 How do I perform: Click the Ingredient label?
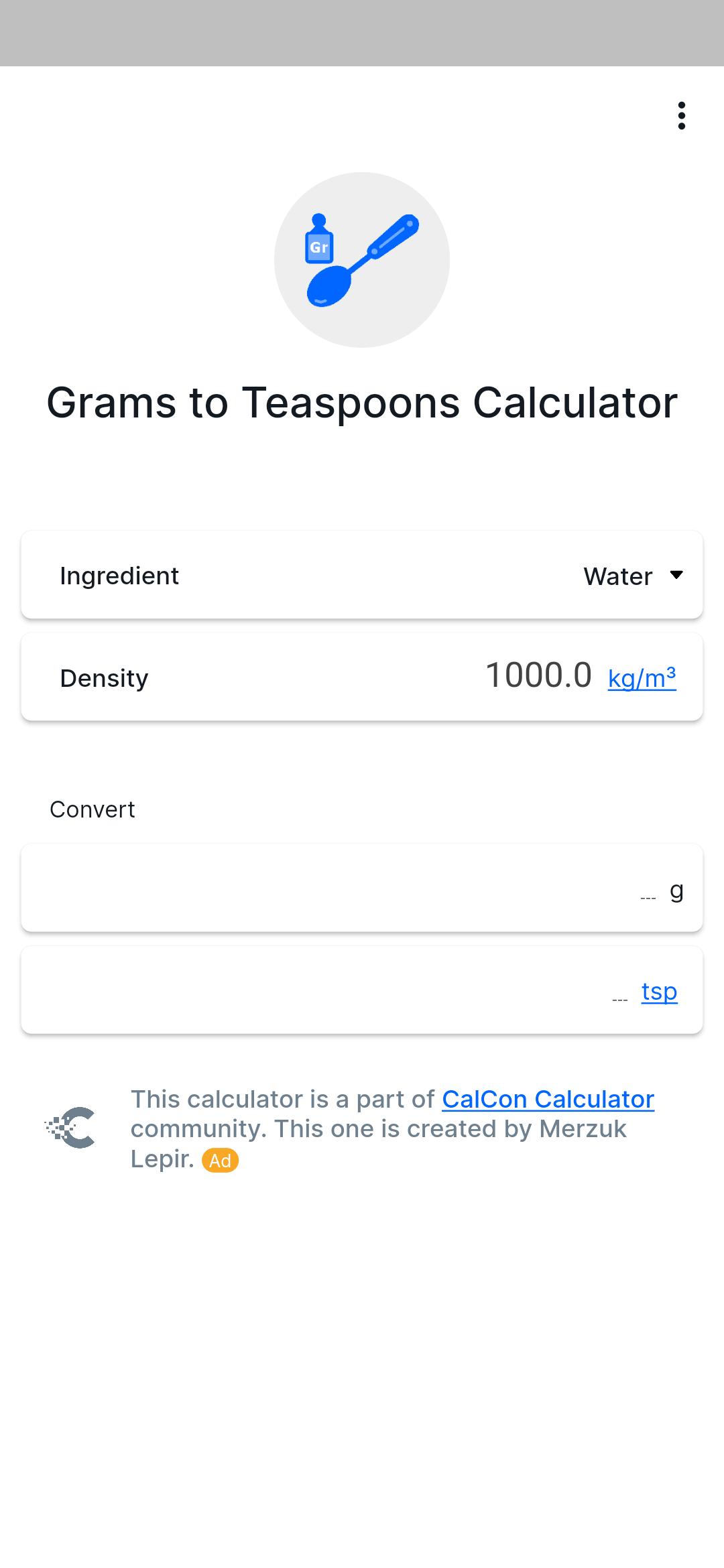point(119,576)
